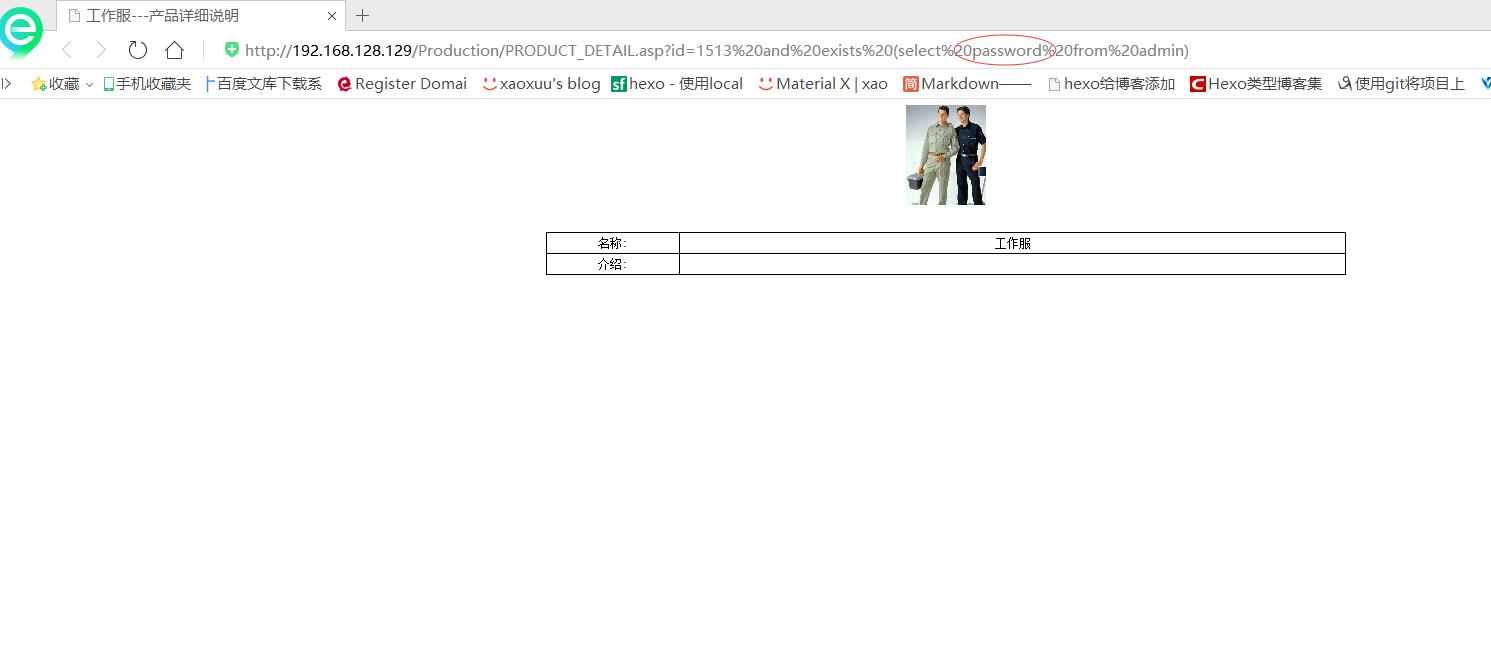Open the Register Domai bookmark

point(402,84)
